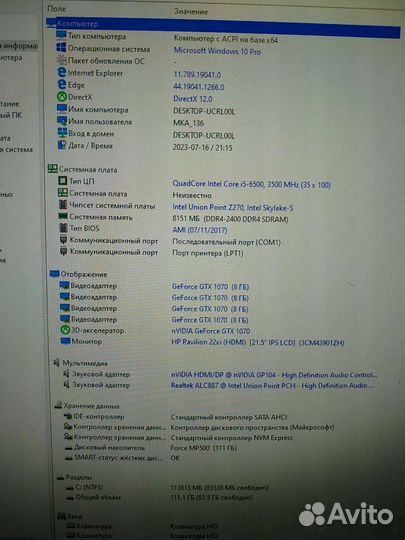
Task: Click the Windows icon beside Операционная система
Action: pos(61,48)
